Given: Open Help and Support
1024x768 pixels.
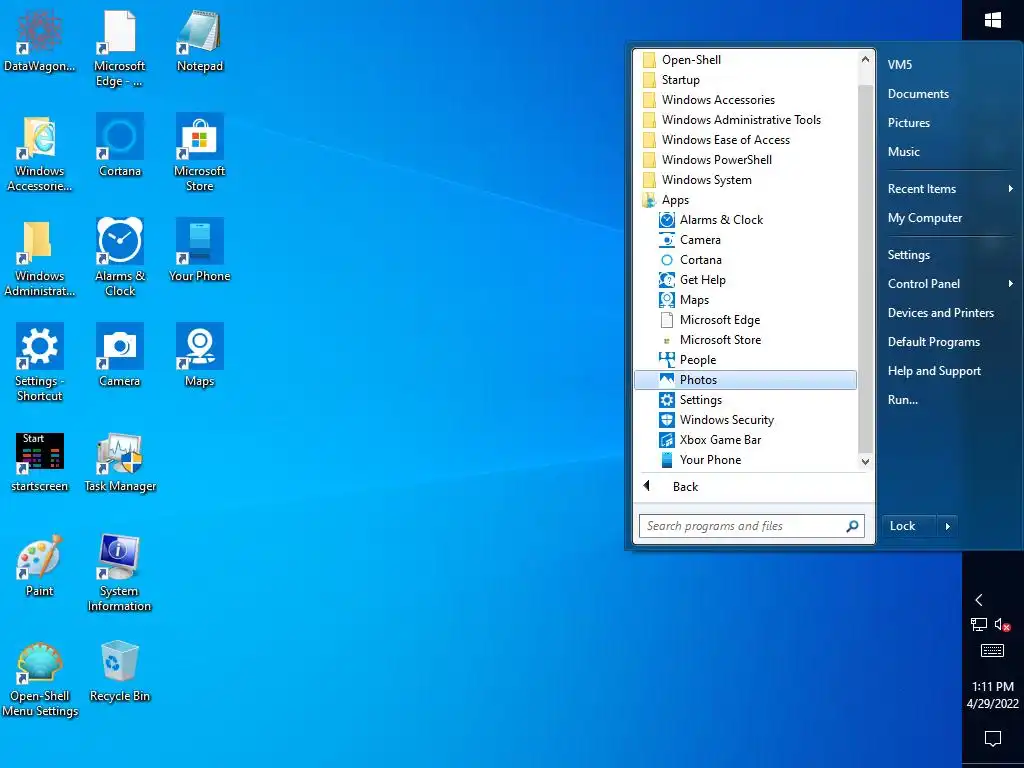Looking at the screenshot, I should (934, 371).
